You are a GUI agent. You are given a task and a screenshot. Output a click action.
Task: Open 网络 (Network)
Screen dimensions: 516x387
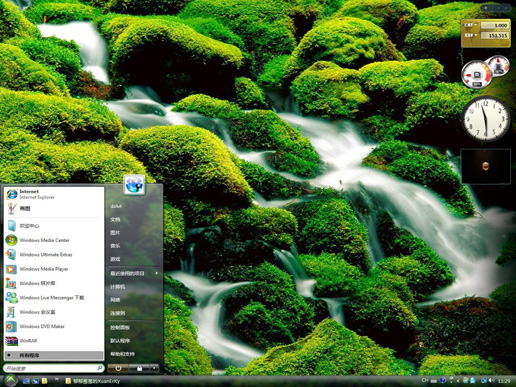[115, 300]
